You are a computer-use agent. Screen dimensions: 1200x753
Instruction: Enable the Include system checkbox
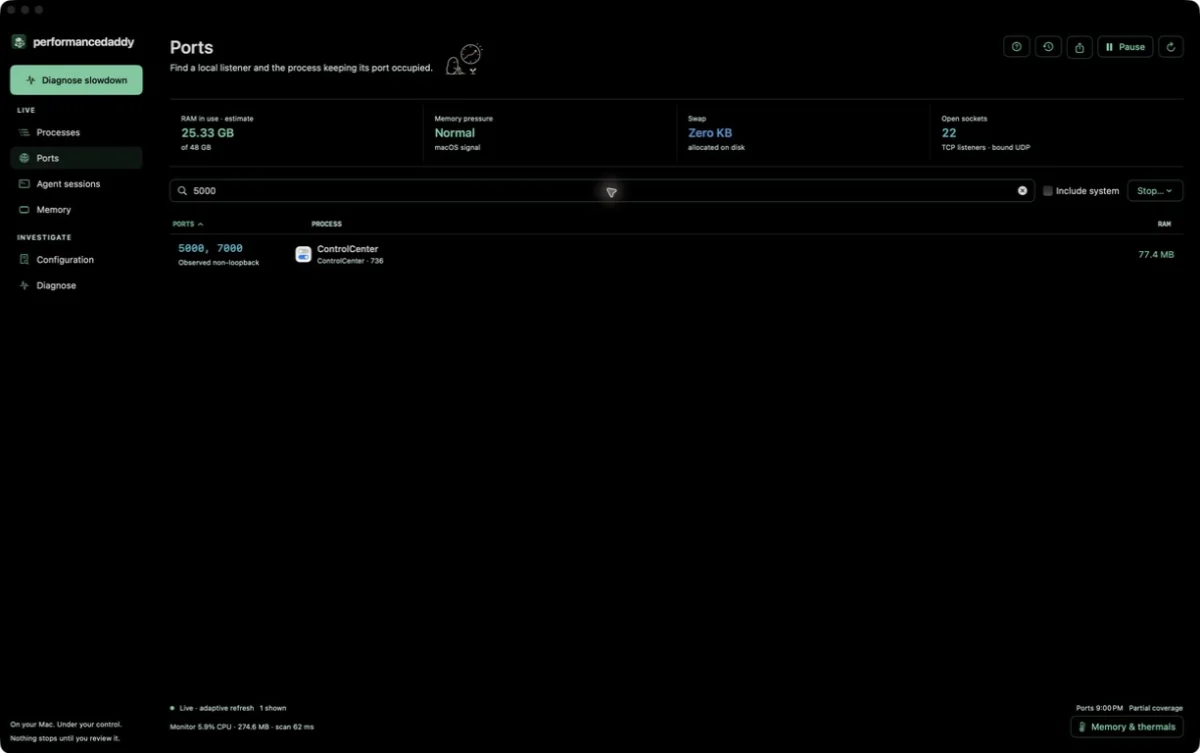1048,190
